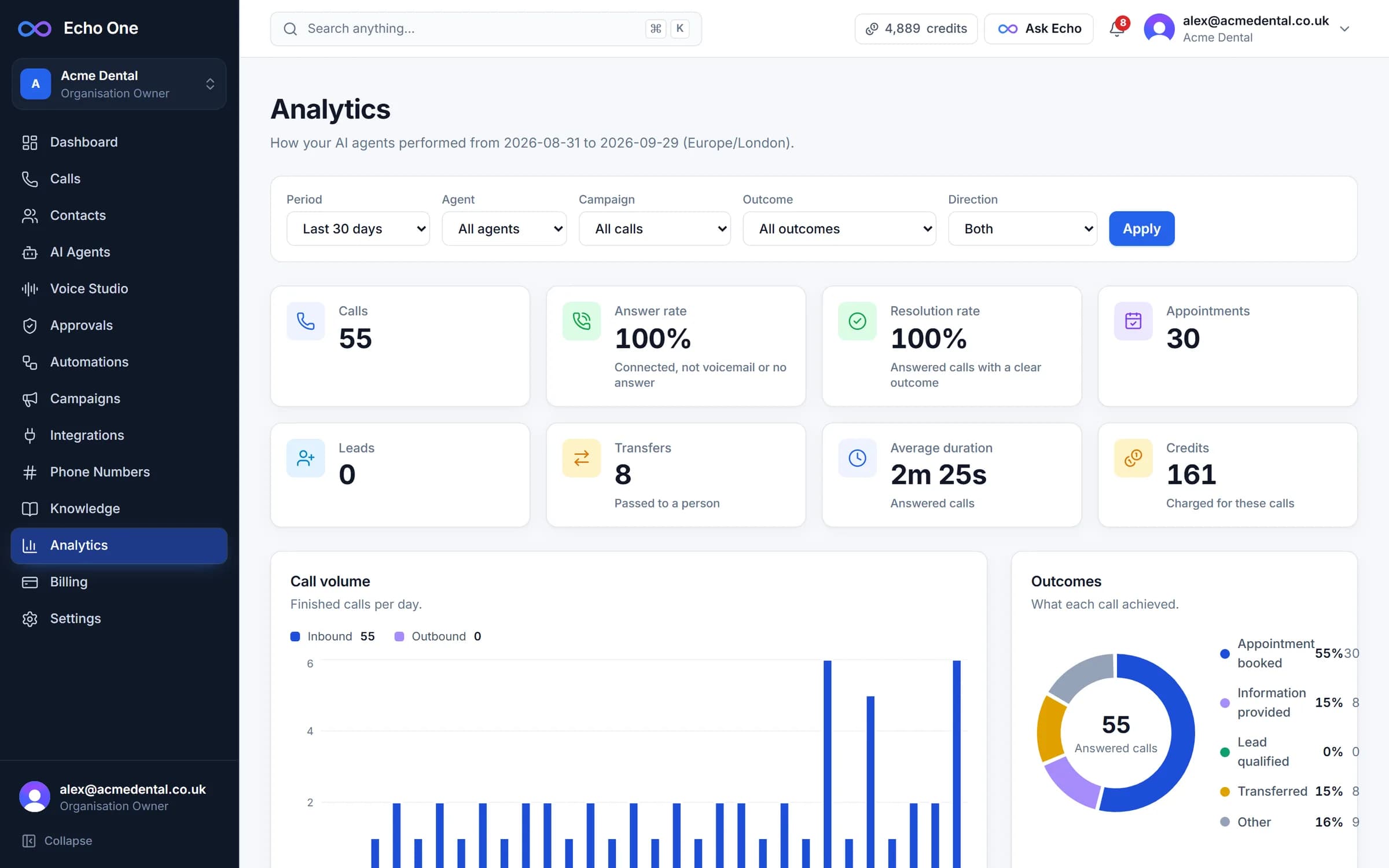Open the Outcome All outcomes dropdown
Image resolution: width=1389 pixels, height=868 pixels.
click(839, 229)
